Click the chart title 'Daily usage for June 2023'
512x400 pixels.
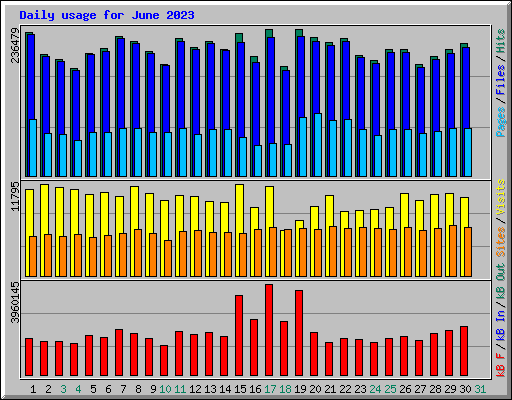[107, 15]
